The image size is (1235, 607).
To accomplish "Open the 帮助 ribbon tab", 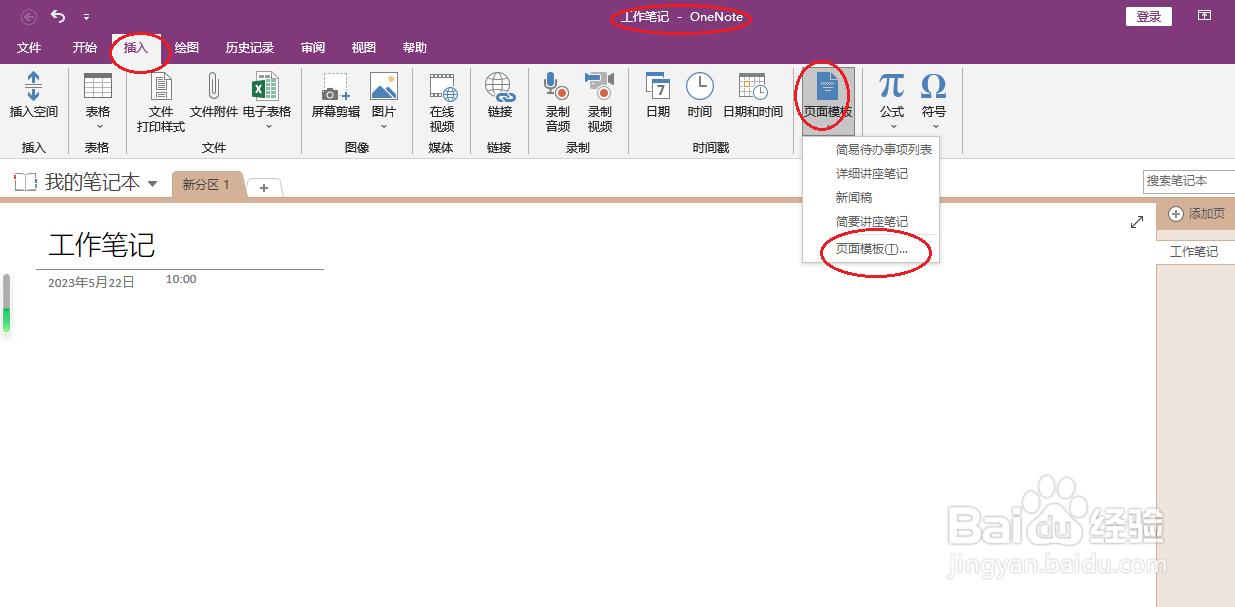I will coord(415,47).
